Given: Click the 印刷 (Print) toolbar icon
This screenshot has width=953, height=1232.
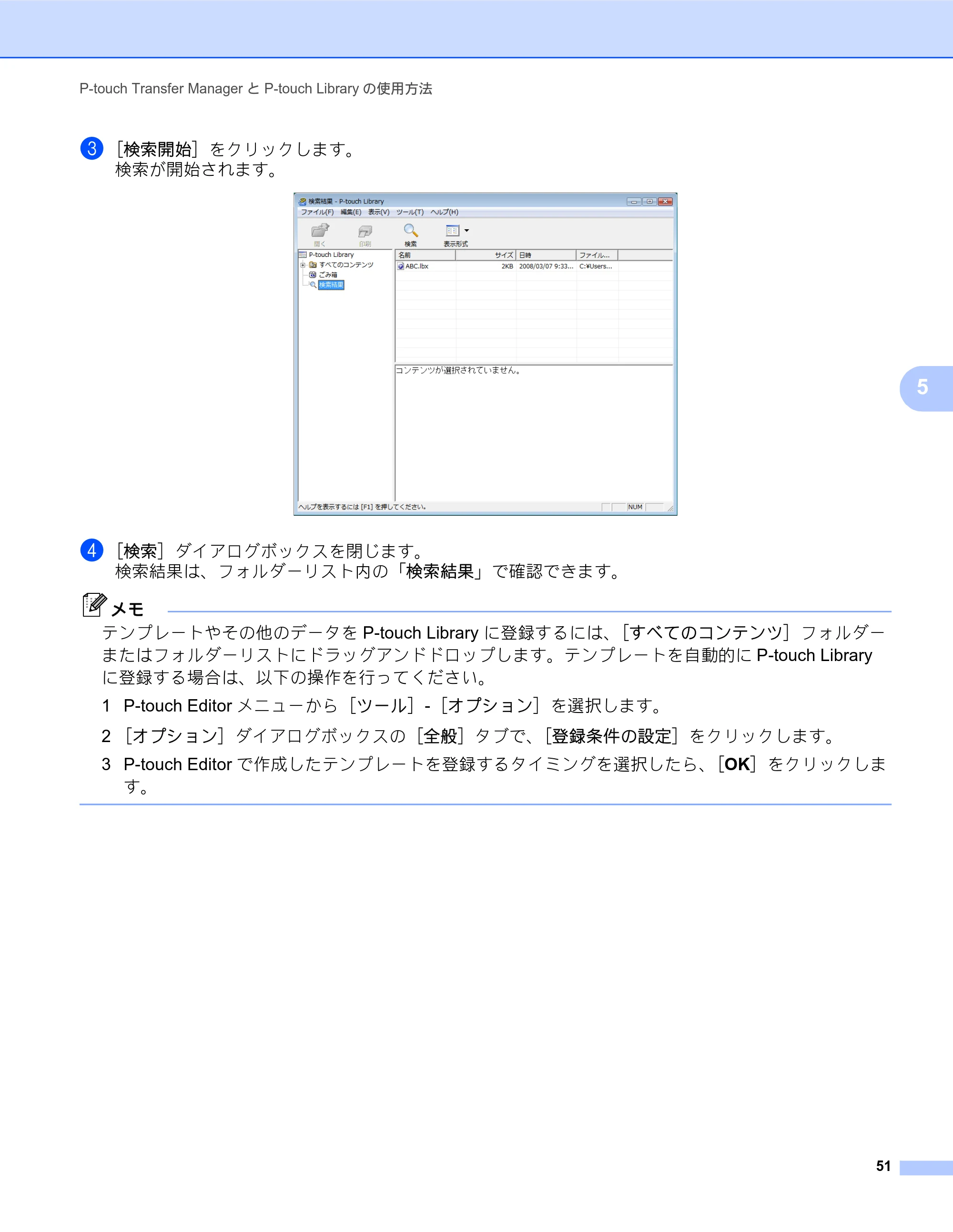Looking at the screenshot, I should point(365,231).
